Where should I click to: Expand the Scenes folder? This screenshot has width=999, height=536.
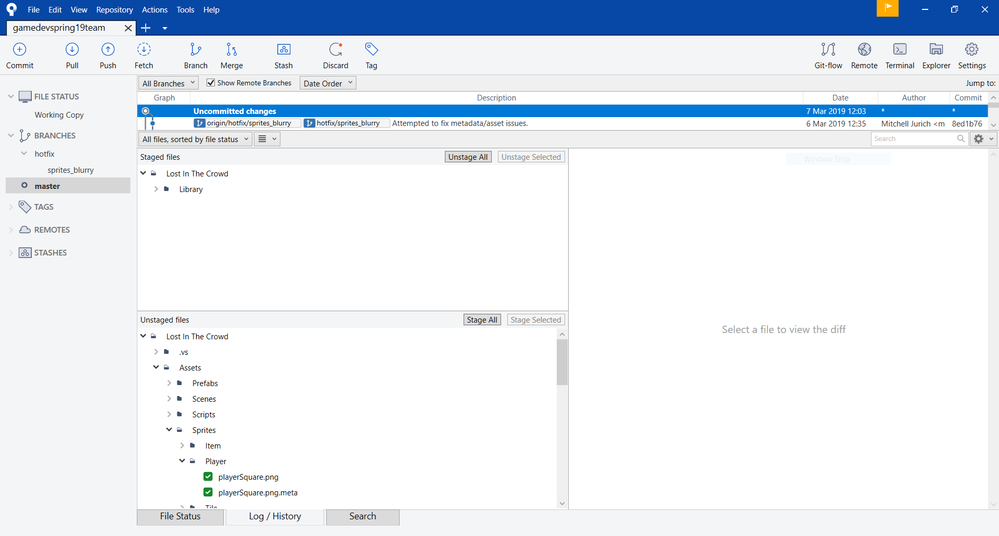tap(169, 398)
